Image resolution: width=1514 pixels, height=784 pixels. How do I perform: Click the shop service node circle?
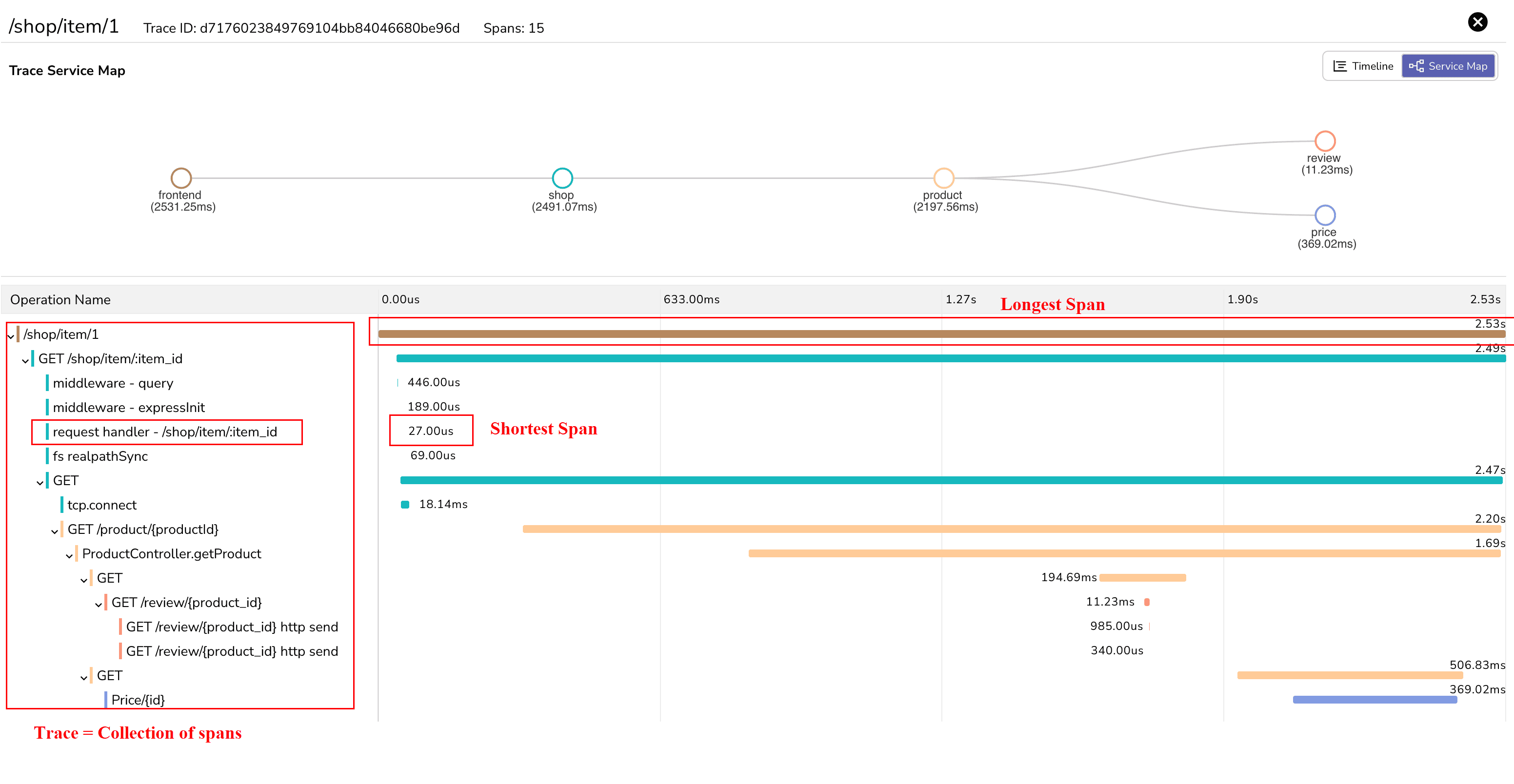click(562, 177)
